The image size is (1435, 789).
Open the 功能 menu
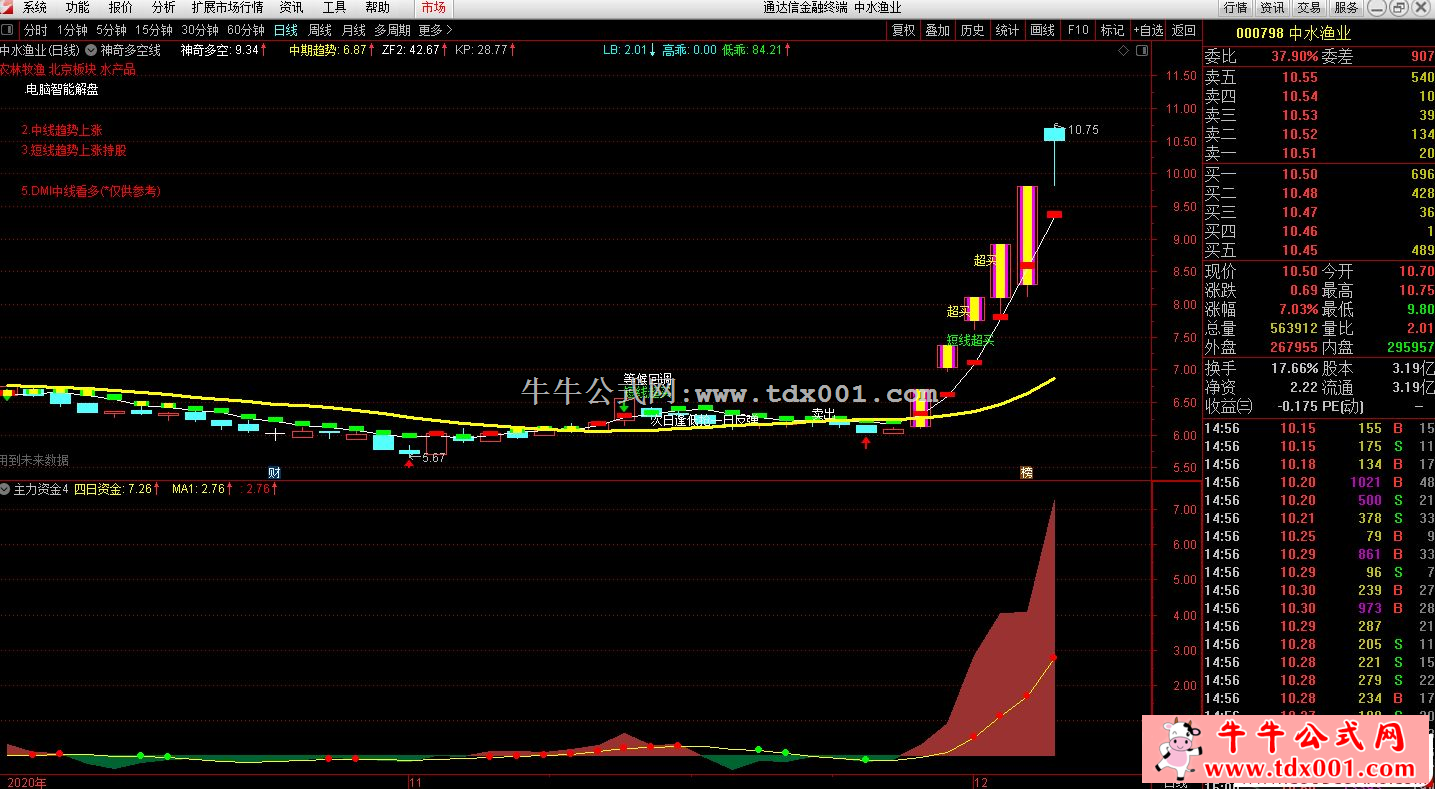pyautogui.click(x=77, y=7)
